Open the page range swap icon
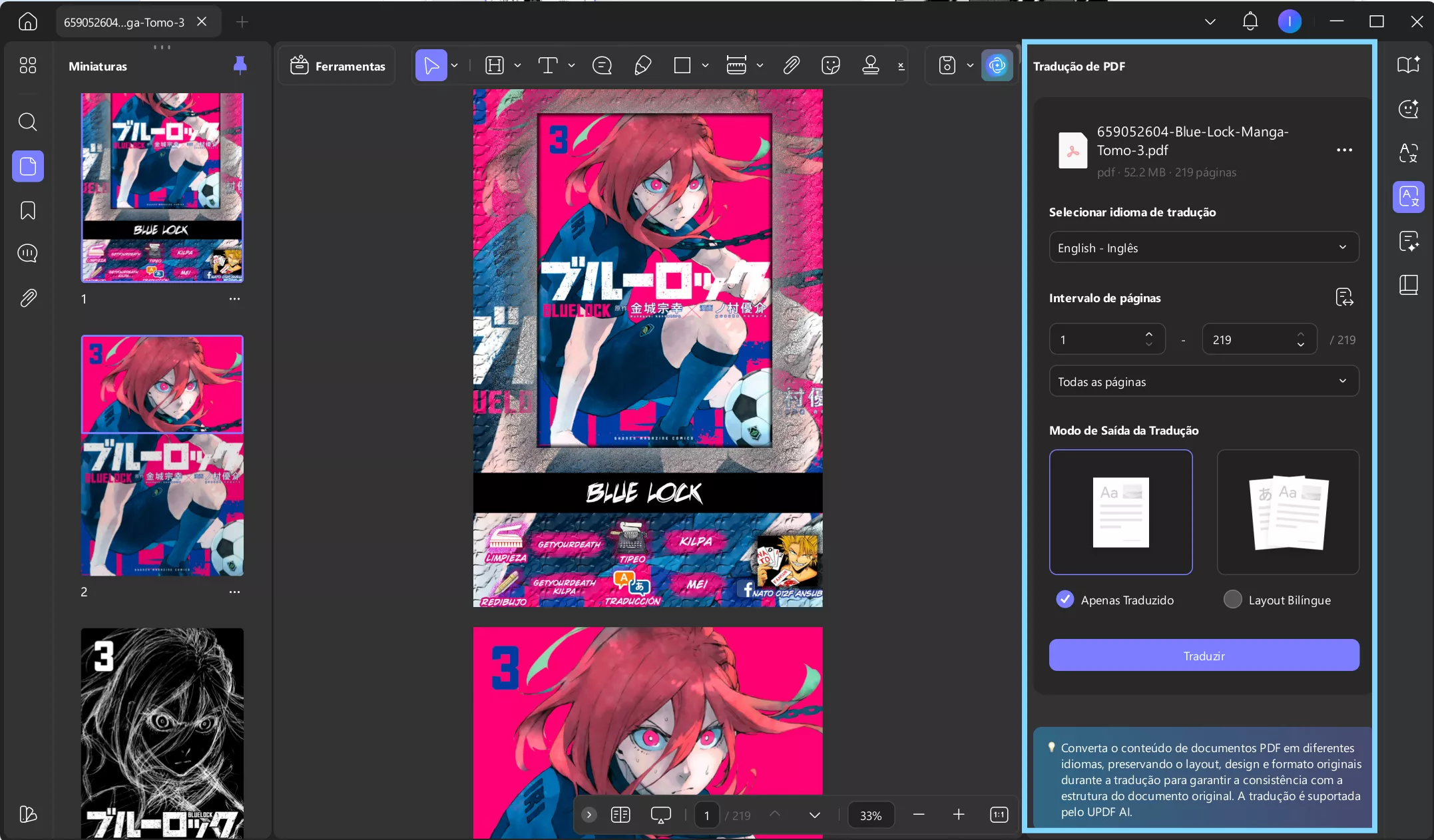 (x=1344, y=298)
